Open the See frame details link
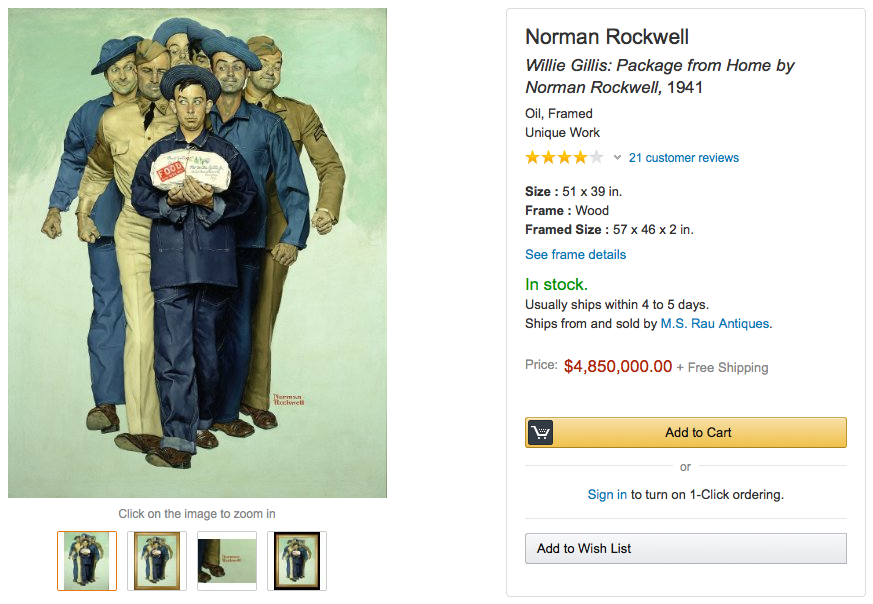The height and width of the screenshot is (604, 873). (x=575, y=254)
